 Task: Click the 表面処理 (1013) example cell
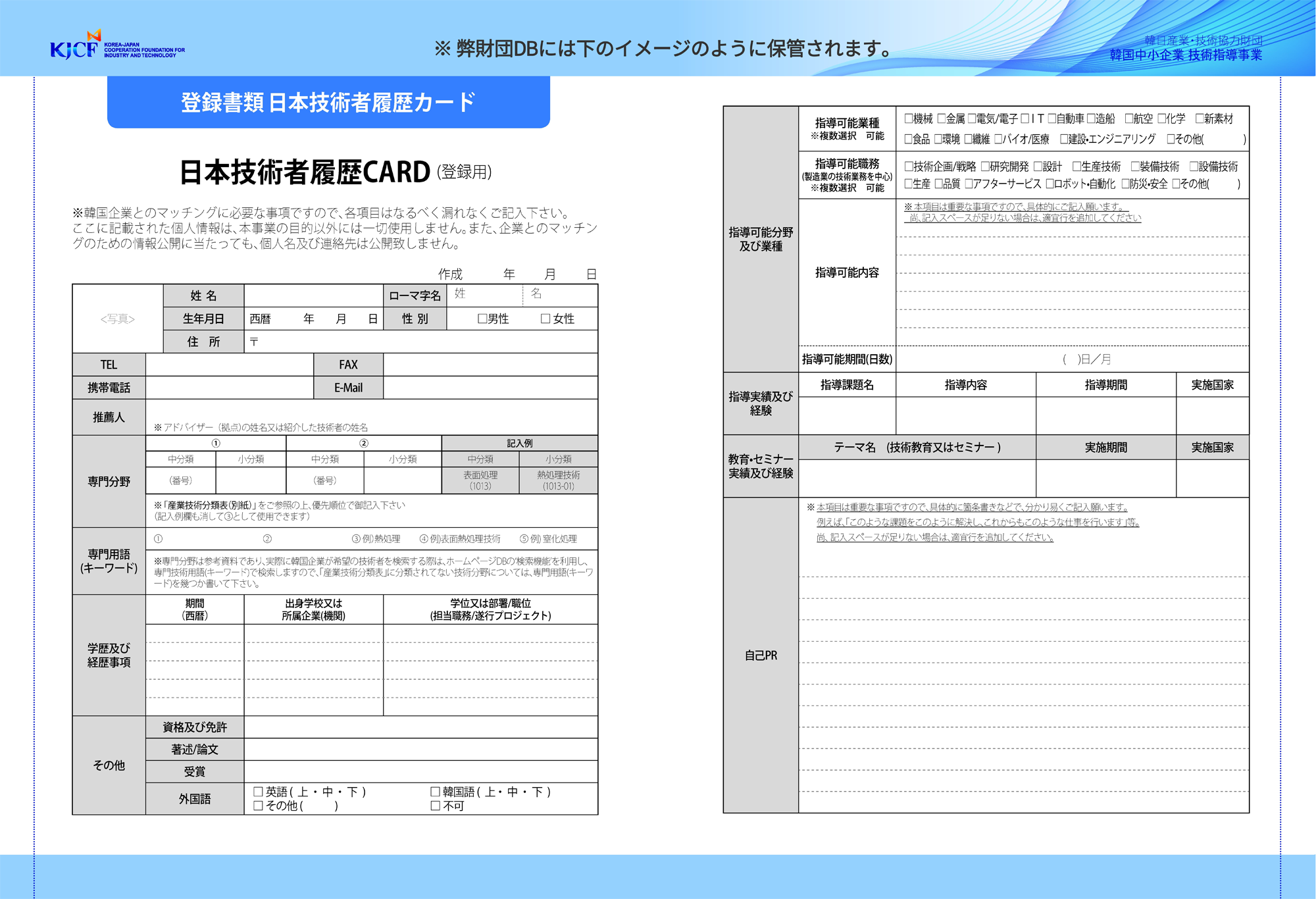click(480, 480)
